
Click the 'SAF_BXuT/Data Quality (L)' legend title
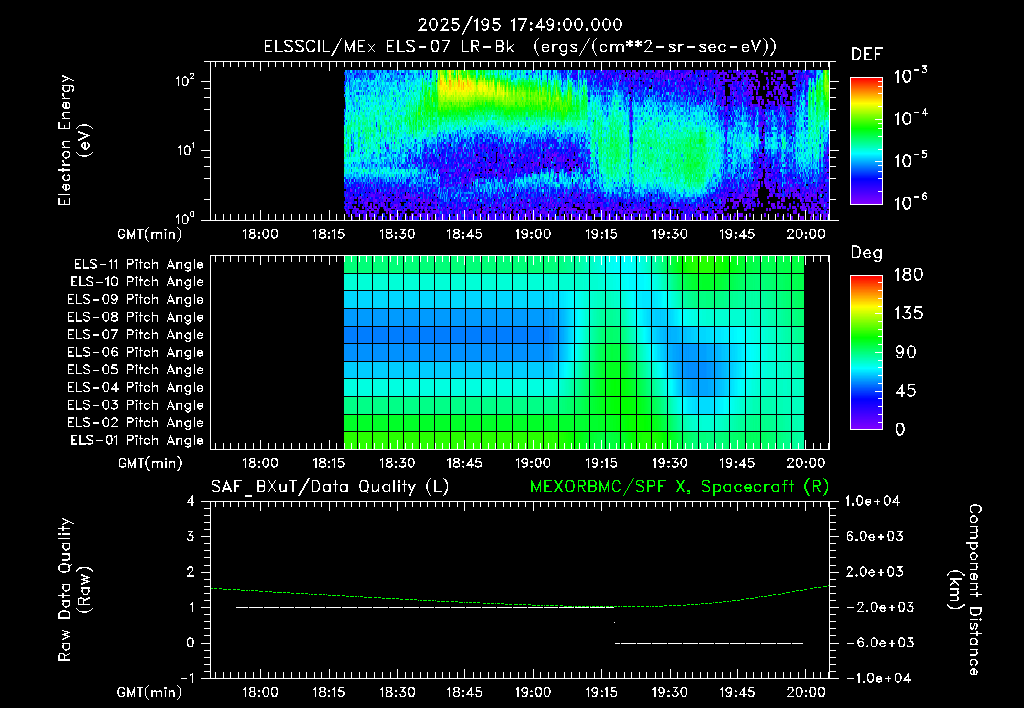coord(330,487)
